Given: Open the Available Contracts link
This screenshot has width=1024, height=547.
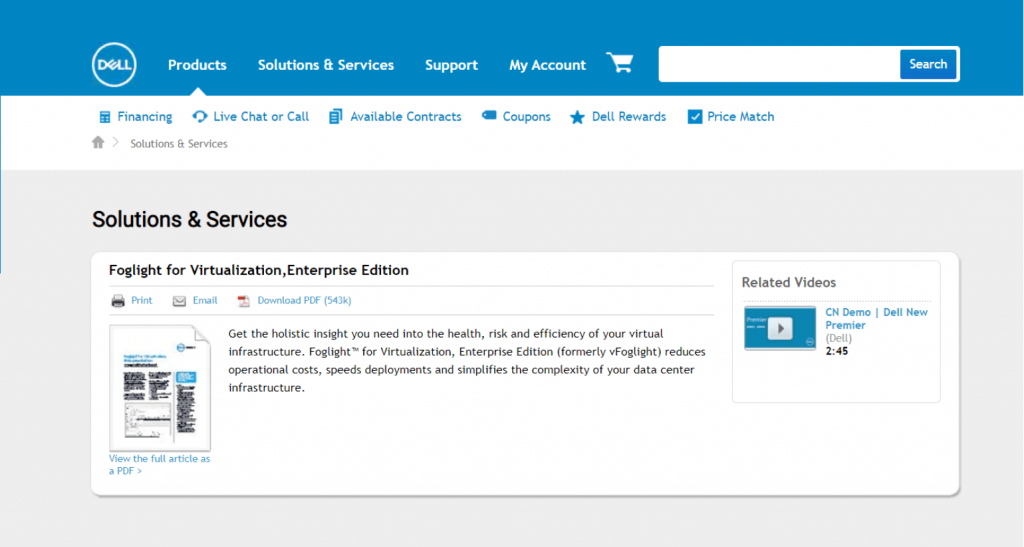Looking at the screenshot, I should (406, 116).
